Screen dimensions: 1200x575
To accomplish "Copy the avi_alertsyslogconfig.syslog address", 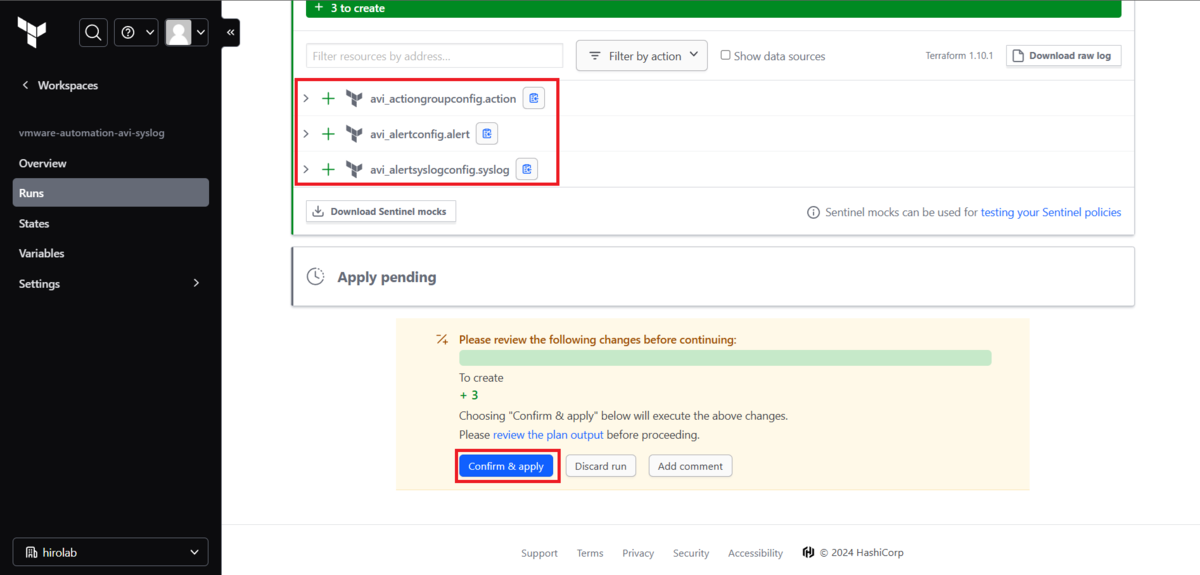I will [x=527, y=169].
